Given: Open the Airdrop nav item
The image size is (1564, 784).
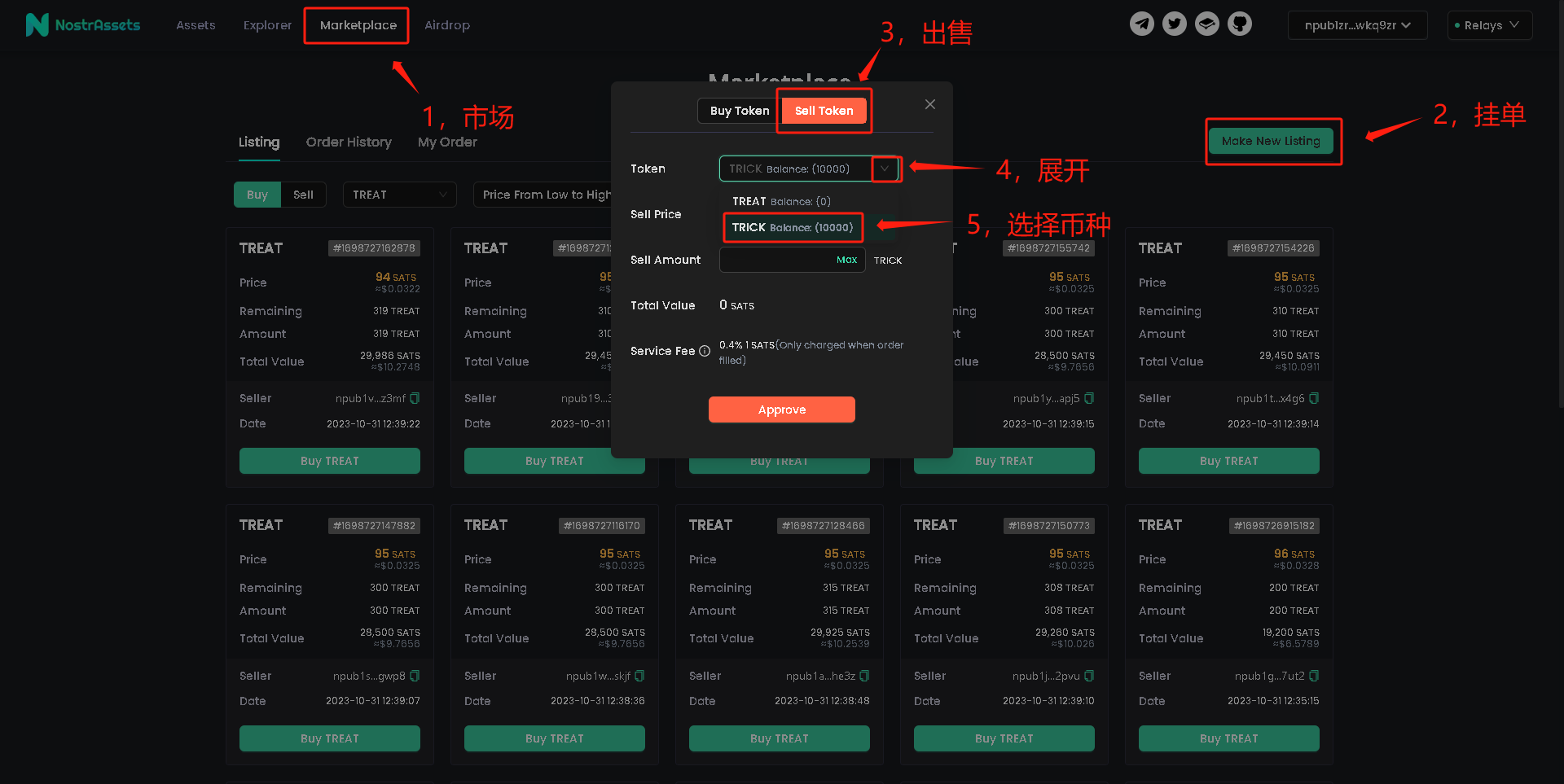Looking at the screenshot, I should 447,25.
